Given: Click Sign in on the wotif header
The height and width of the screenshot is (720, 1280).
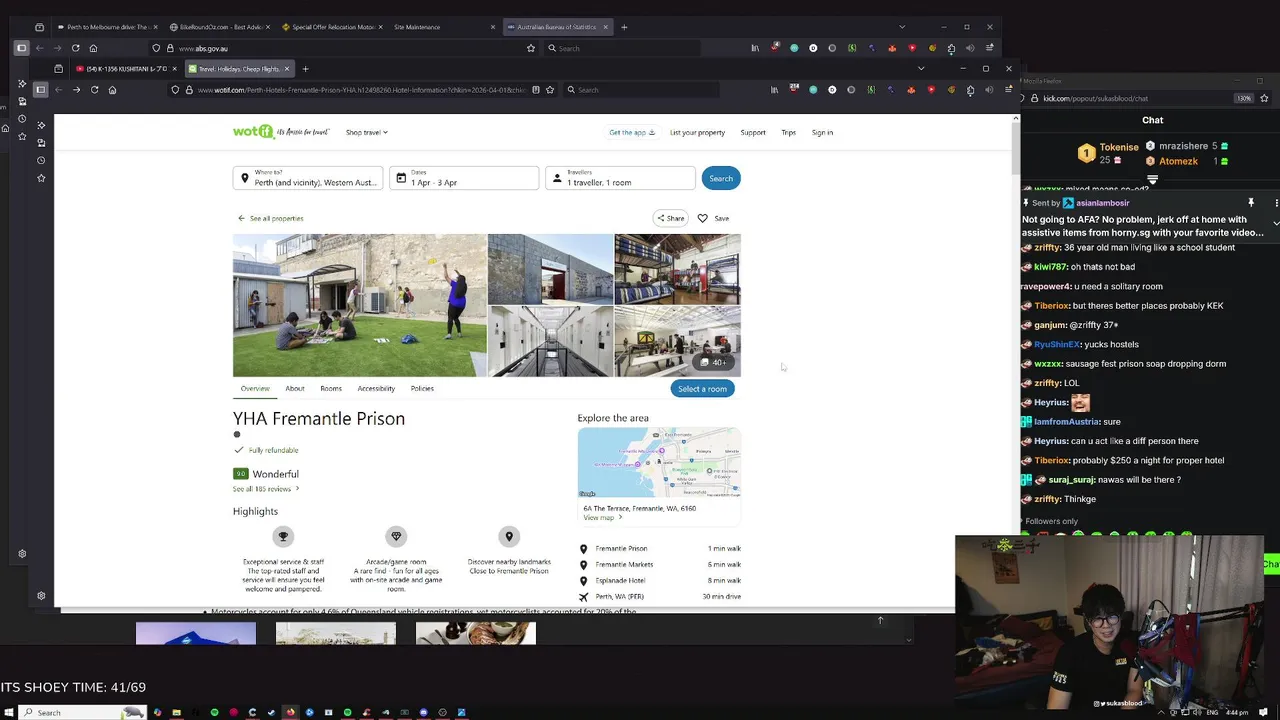Looking at the screenshot, I should tap(822, 132).
